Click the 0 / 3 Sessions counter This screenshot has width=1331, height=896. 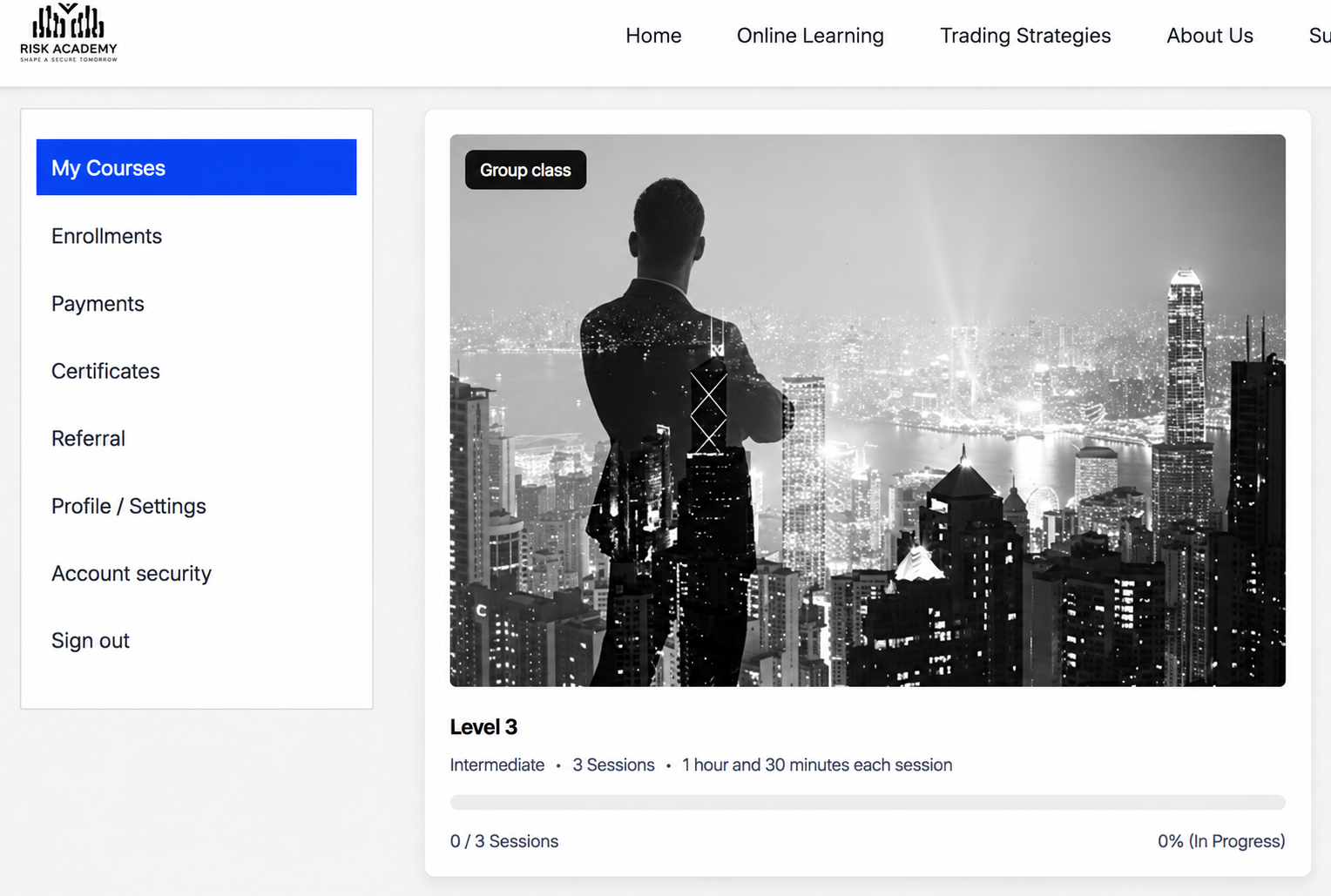click(x=504, y=841)
